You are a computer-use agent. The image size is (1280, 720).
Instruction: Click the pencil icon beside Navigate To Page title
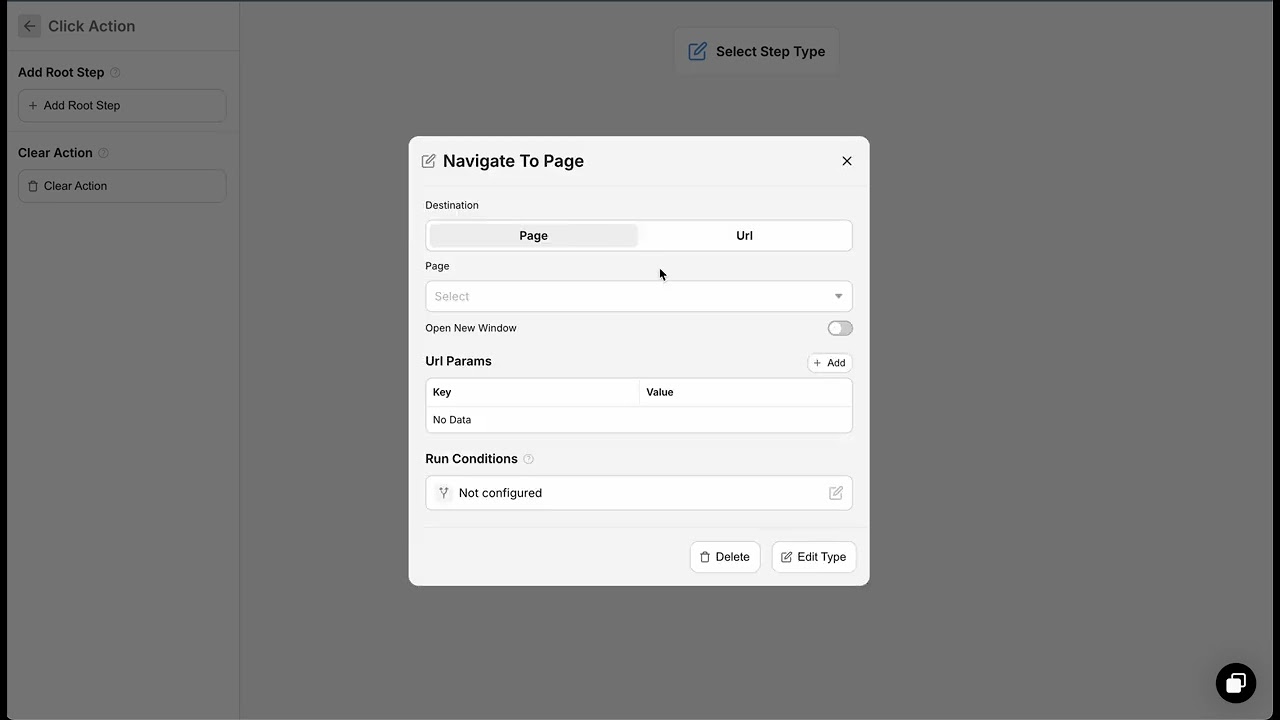[429, 161]
